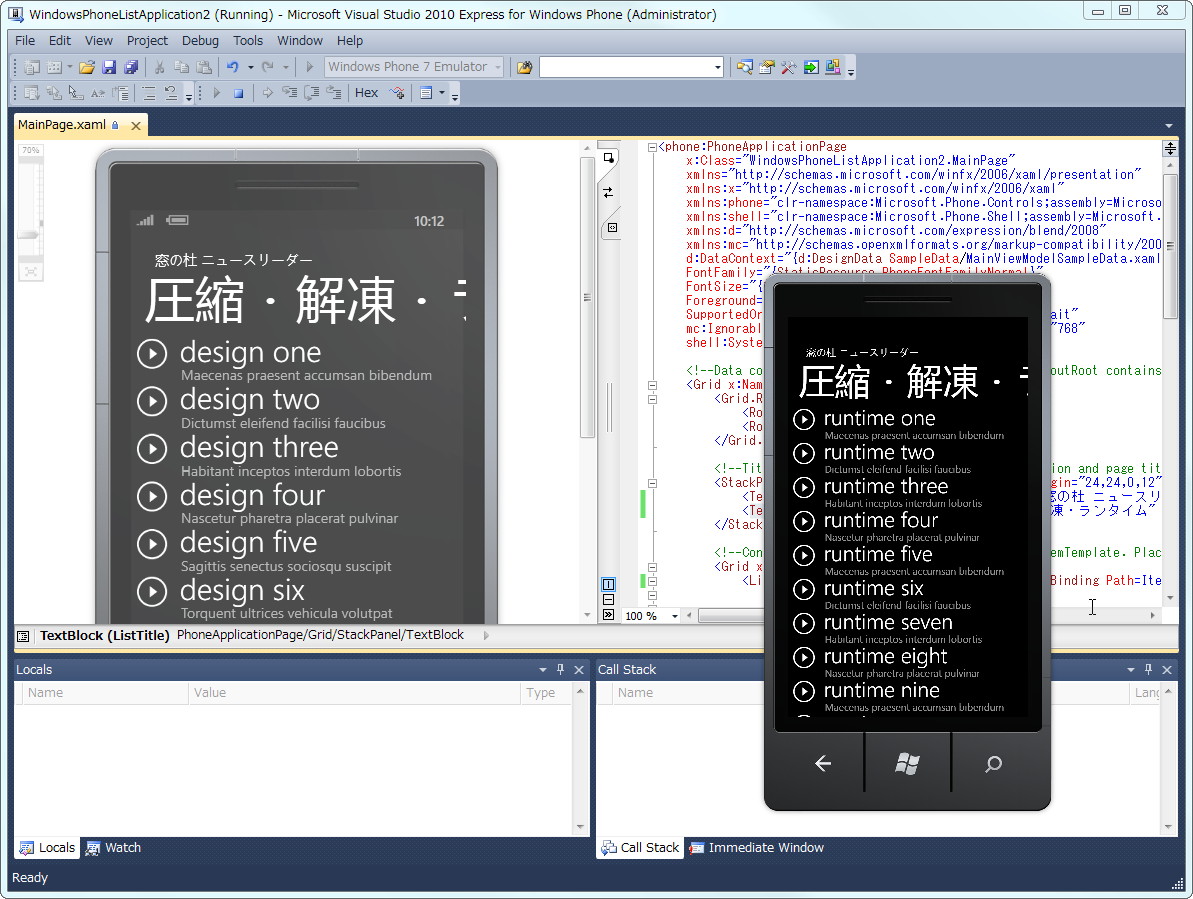Open the document tabs list dropdown arrow

[1169, 125]
